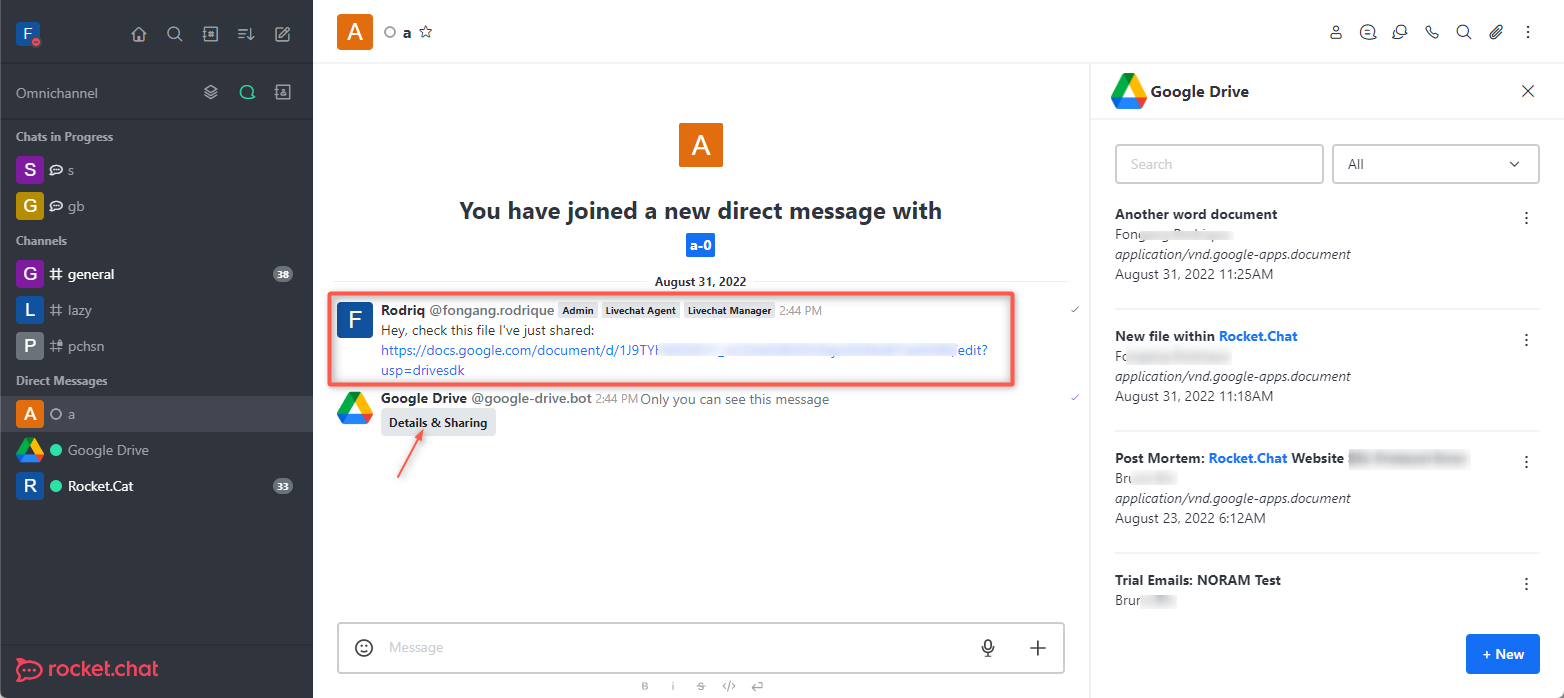Open the pchsn channel
Image resolution: width=1564 pixels, height=698 pixels.
pos(156,346)
